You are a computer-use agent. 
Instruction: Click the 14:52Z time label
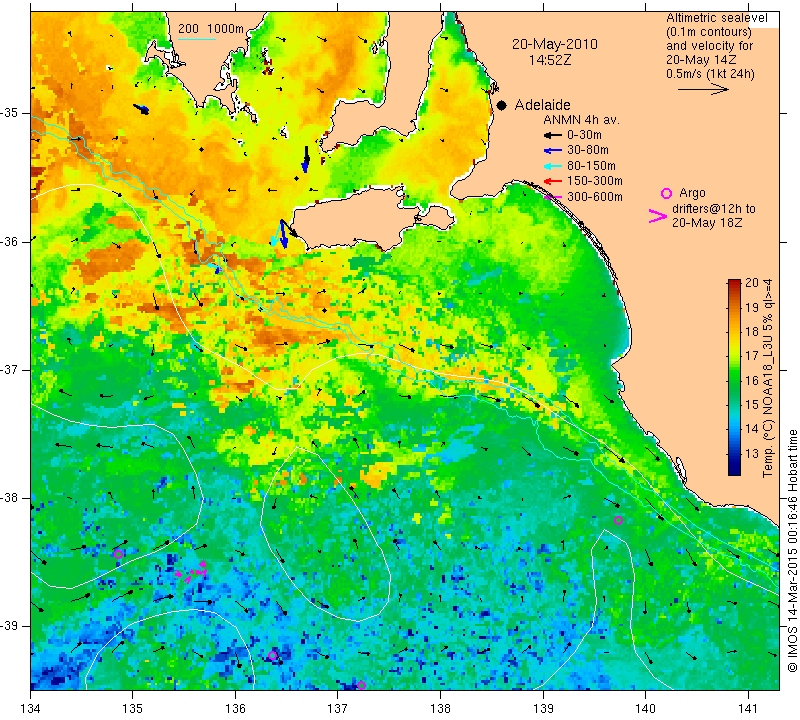tap(550, 60)
